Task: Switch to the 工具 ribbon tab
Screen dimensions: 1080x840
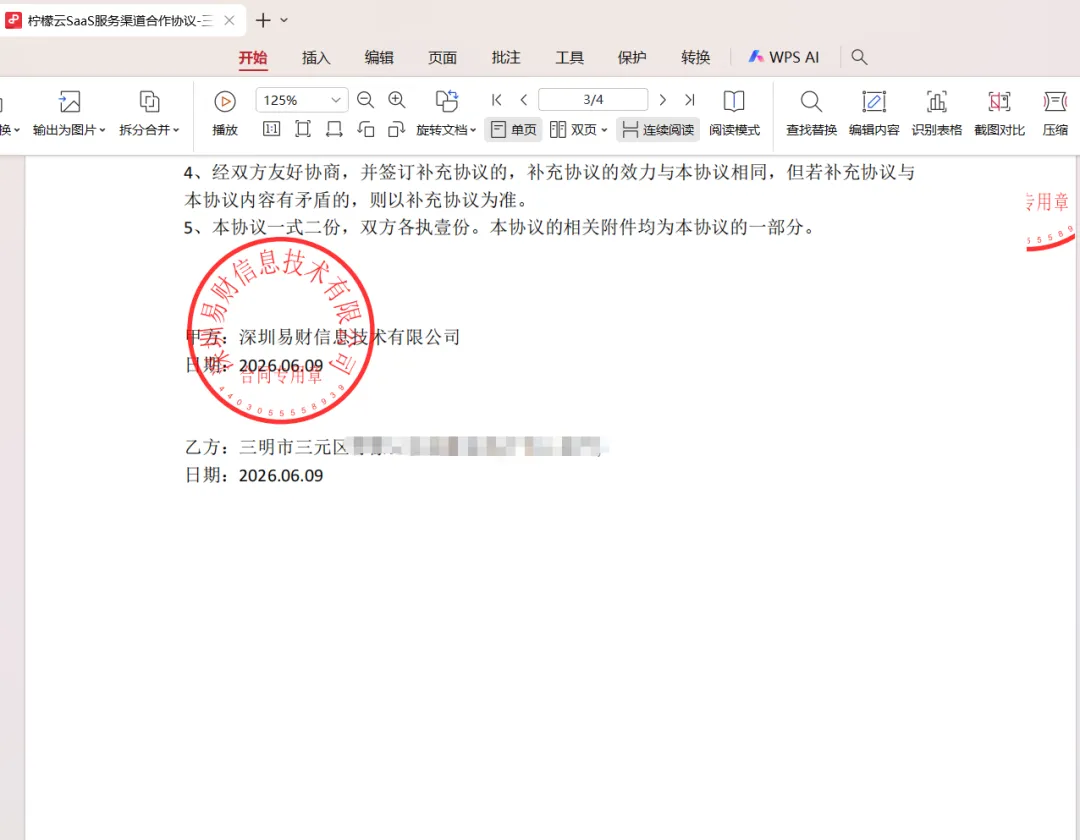Action: point(569,58)
